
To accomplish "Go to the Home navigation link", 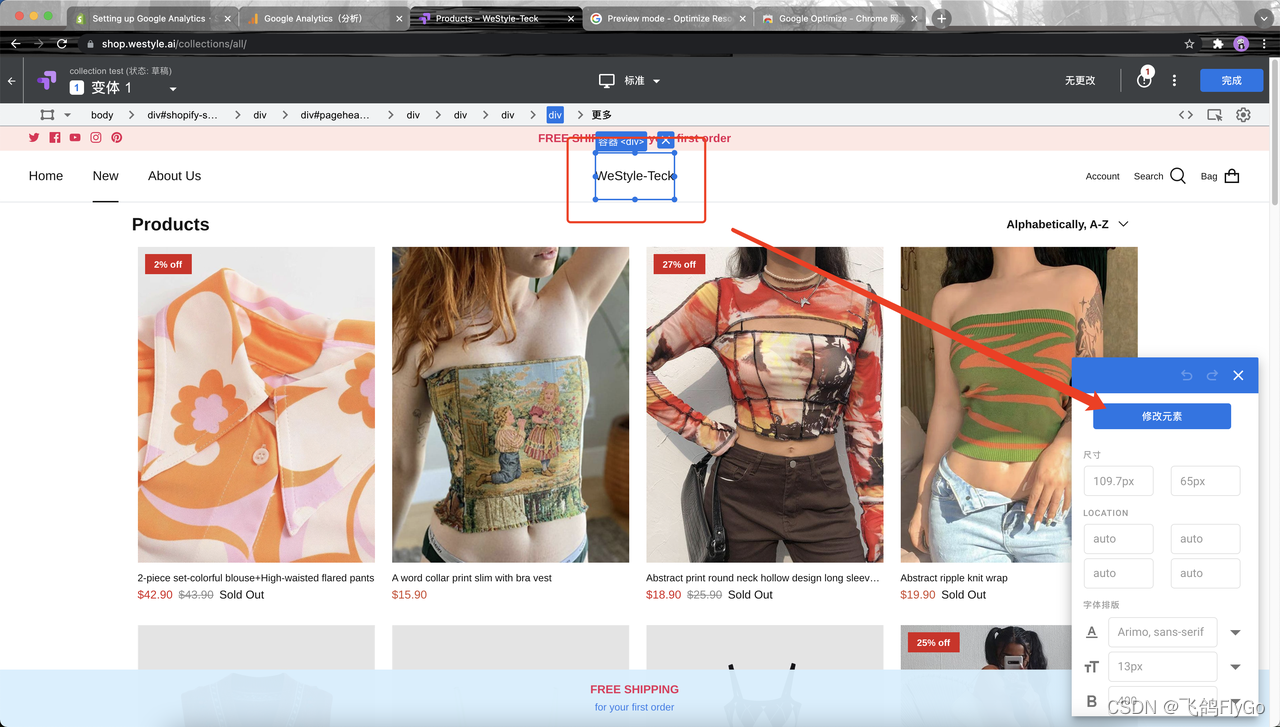I will click(46, 176).
